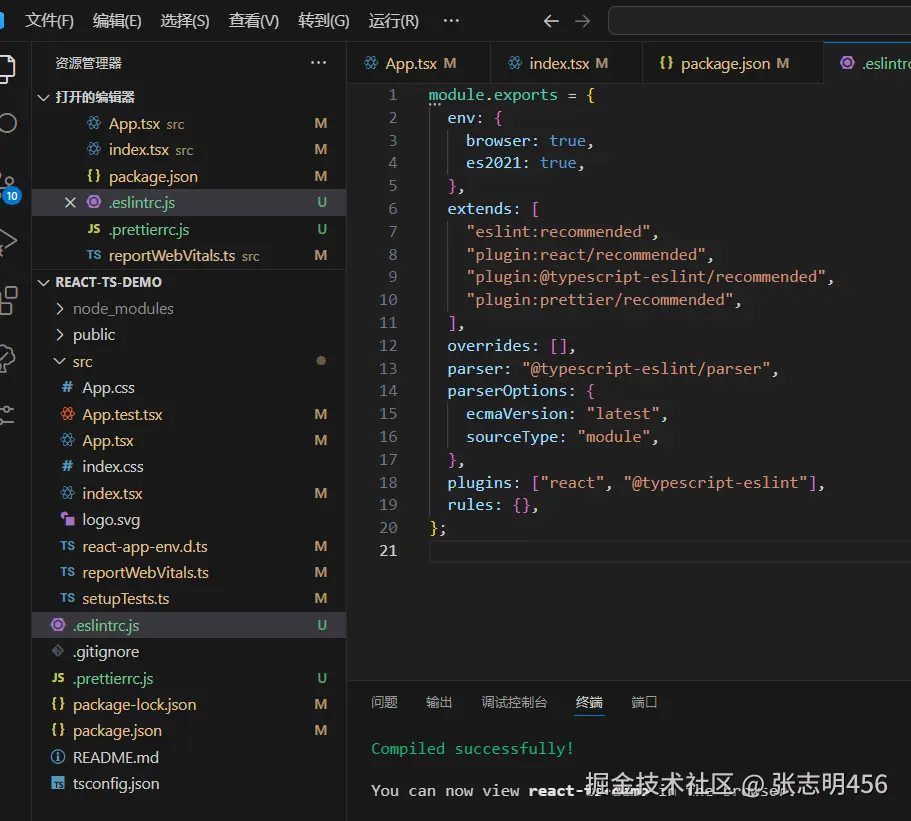Click "Compiled successfully!" in terminal

point(472,748)
